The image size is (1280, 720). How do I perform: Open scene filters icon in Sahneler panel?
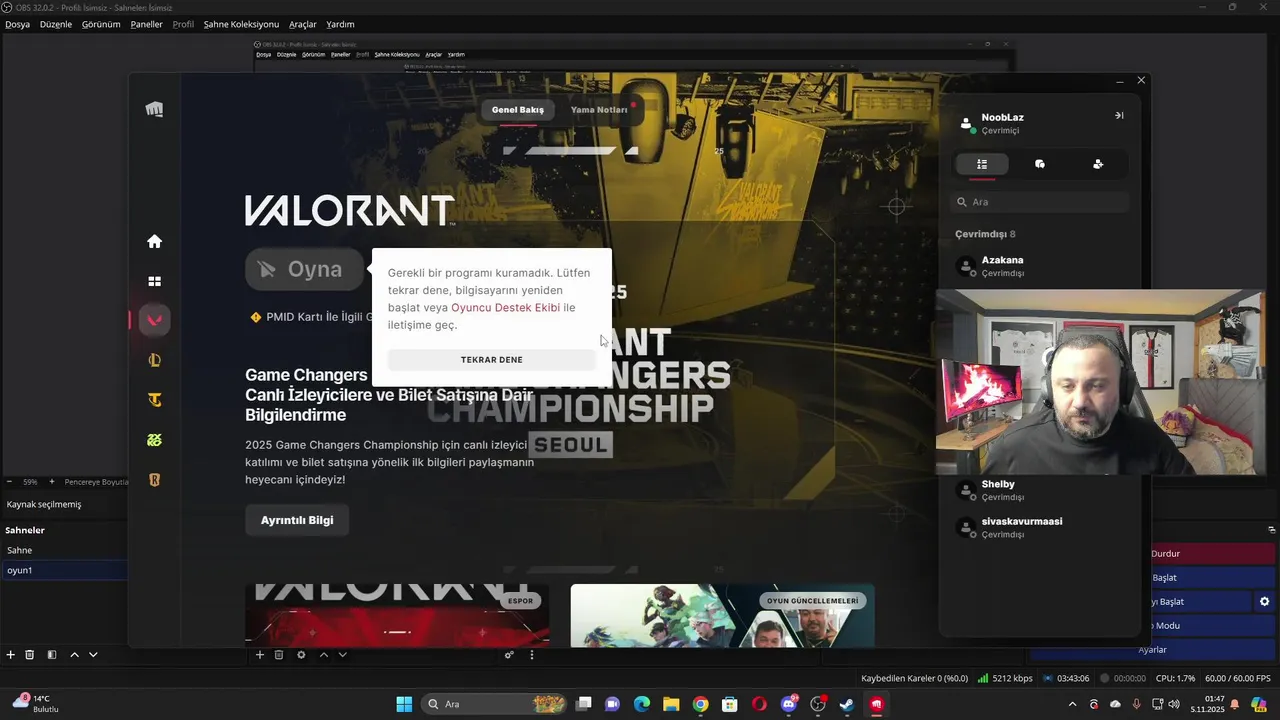click(x=52, y=655)
